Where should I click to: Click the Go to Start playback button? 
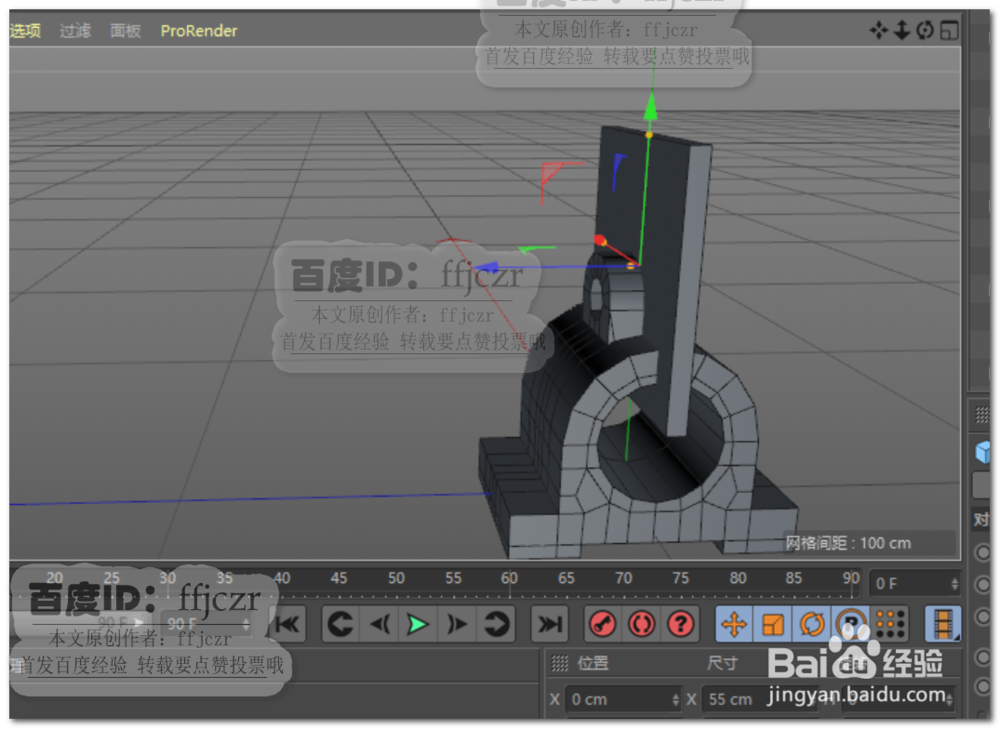pos(286,624)
